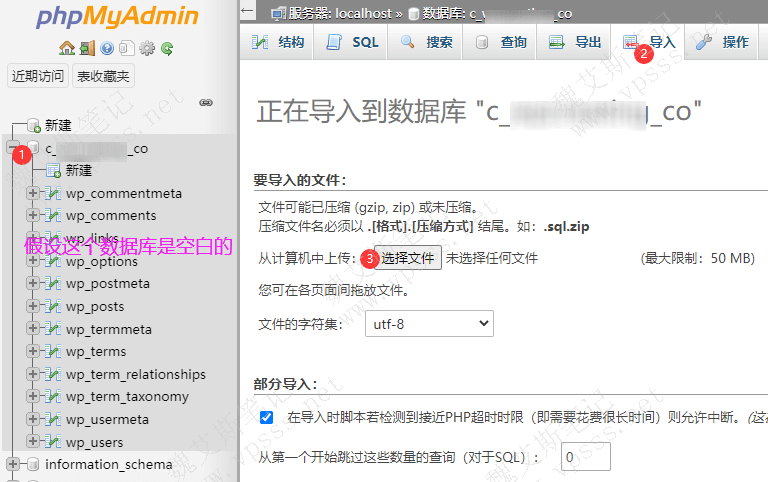This screenshot has width=768, height=482.
Task: Expand the wp_commentmeta tree node
Action: tap(33, 193)
